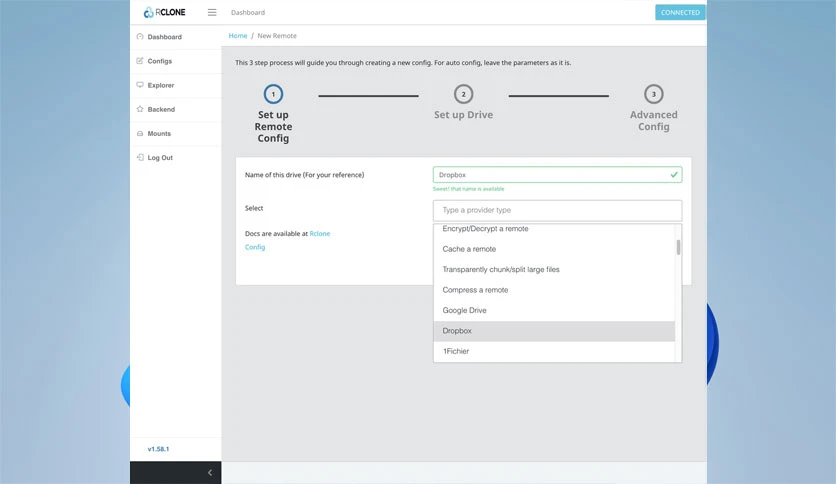Click the drive name input field

[557, 175]
